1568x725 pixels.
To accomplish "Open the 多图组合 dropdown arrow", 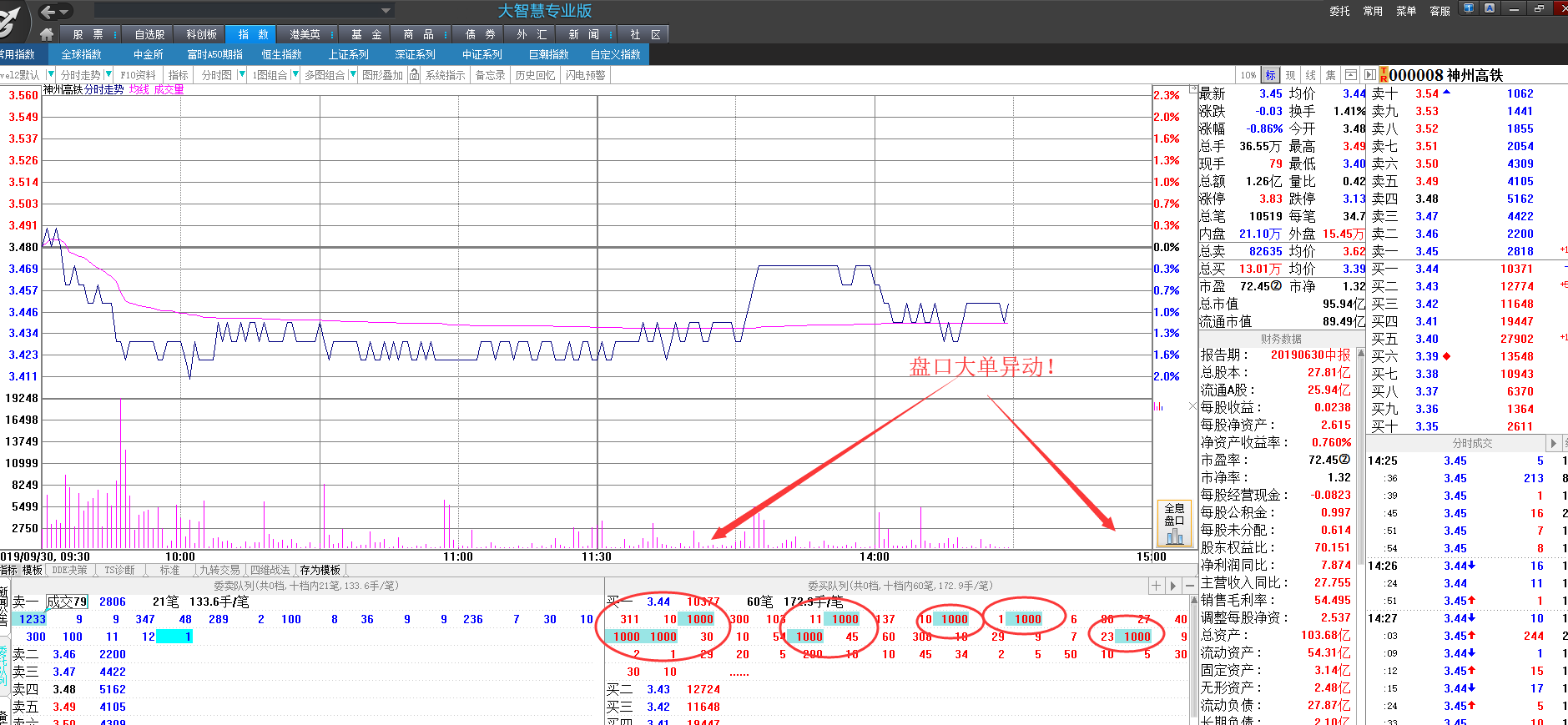I will [x=352, y=74].
